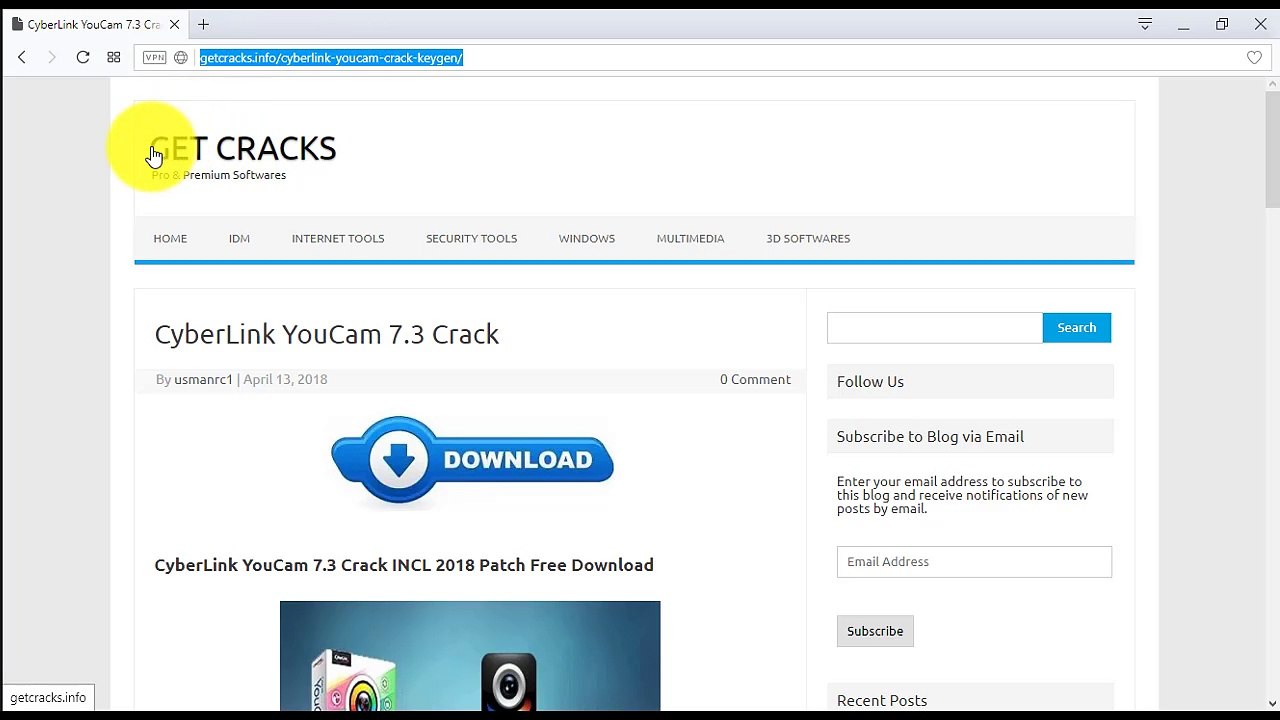Screen dimensions: 1280x720
Task: Click the address bar URL
Action: 331,58
